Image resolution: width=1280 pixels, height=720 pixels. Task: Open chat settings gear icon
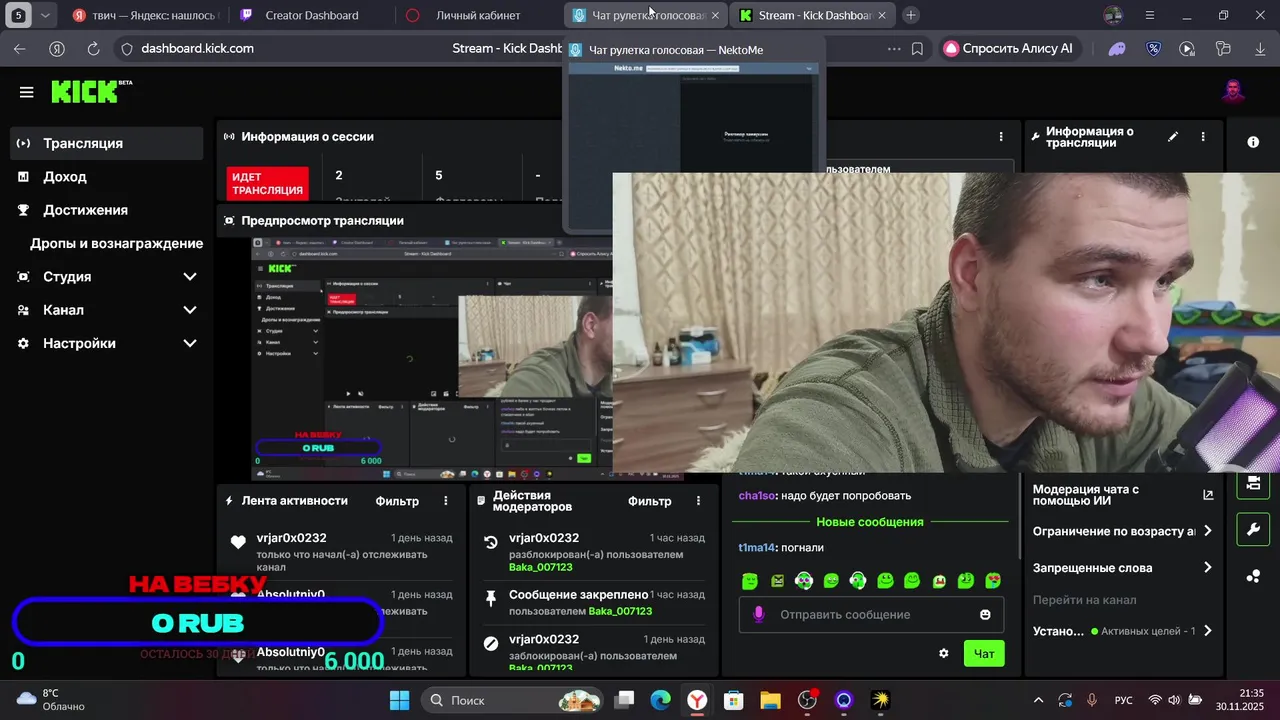(943, 653)
